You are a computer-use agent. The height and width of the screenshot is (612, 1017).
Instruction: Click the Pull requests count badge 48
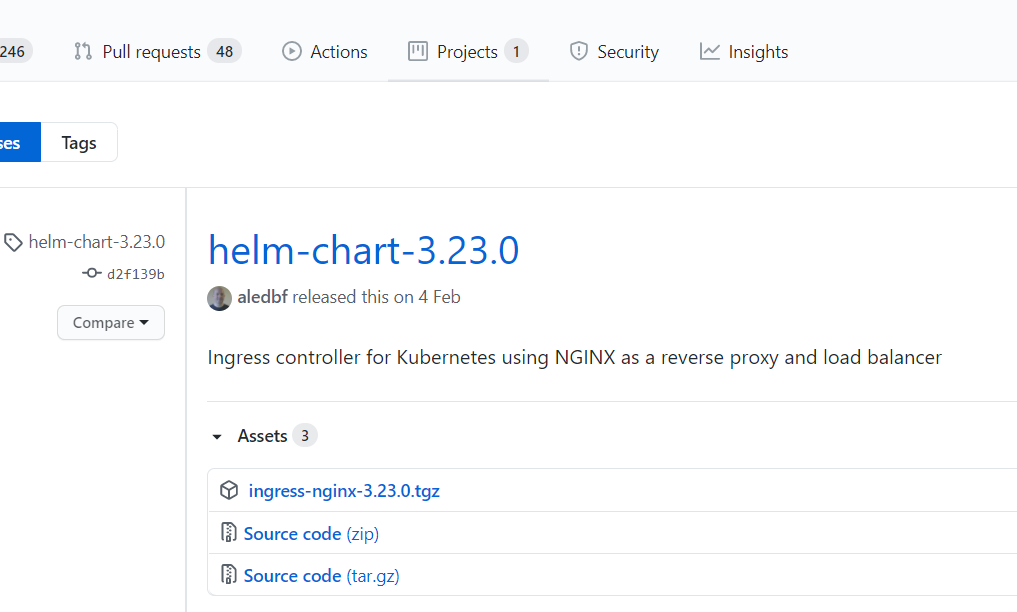pos(224,51)
